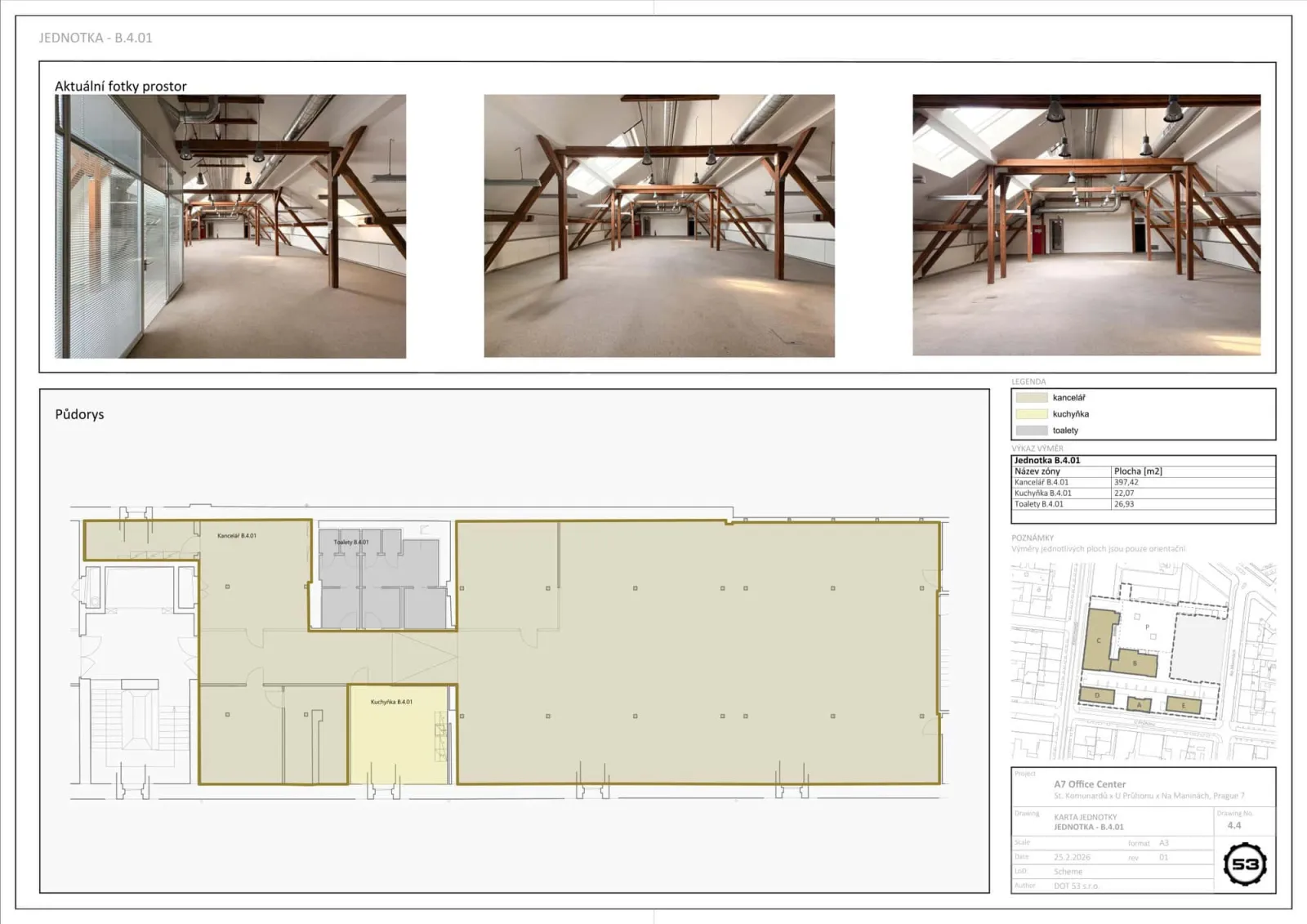This screenshot has width=1307, height=924.
Task: Click the 'Toalety B.4.01' table row
Action: pyautogui.click(x=1144, y=504)
